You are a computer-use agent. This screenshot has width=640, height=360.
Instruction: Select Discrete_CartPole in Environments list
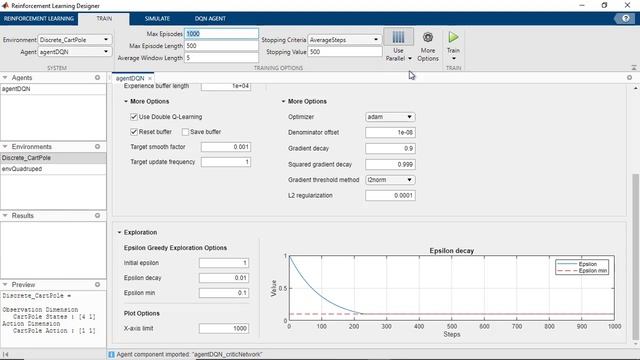53,158
